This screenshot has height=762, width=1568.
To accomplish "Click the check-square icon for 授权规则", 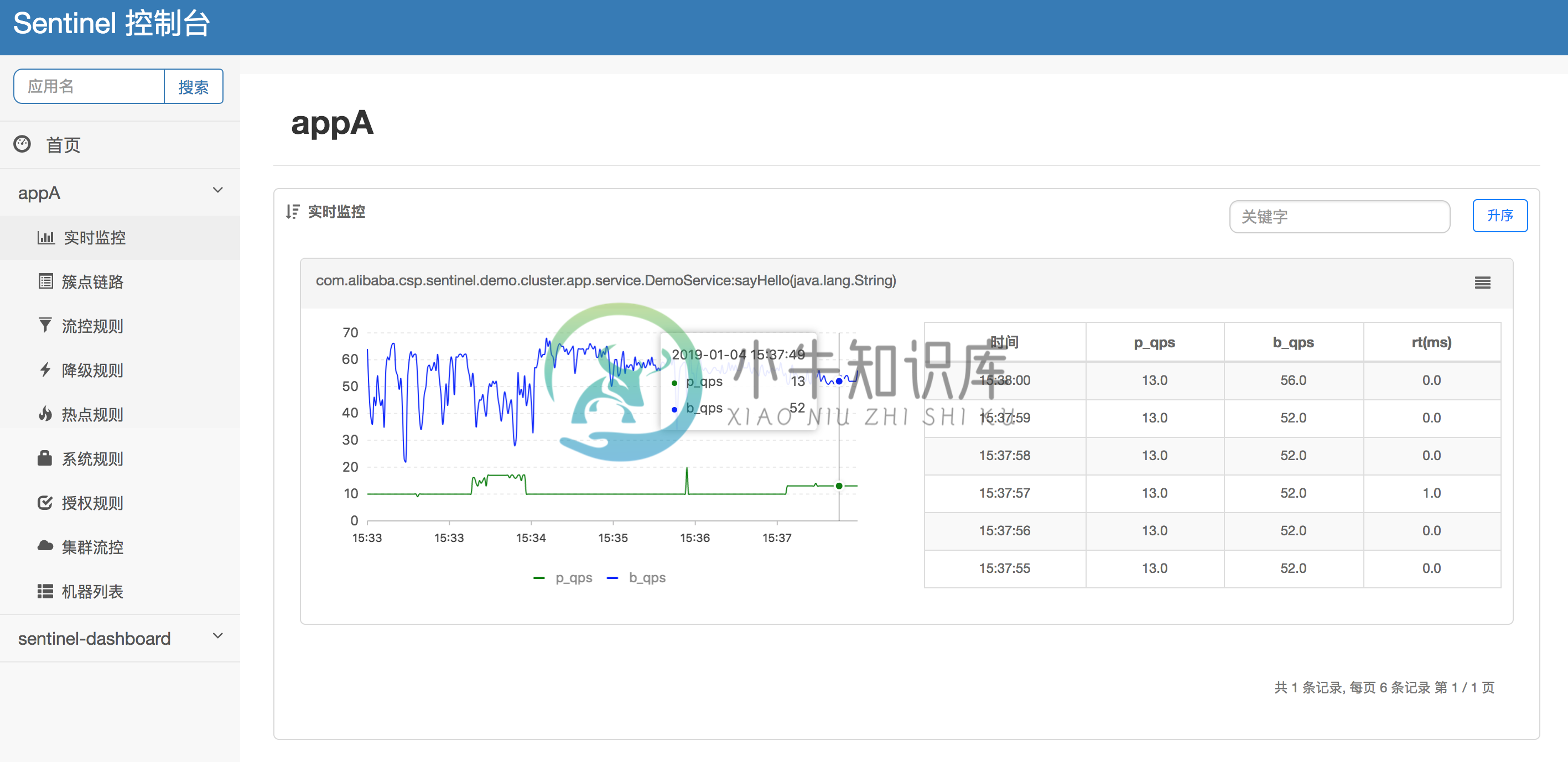I will tap(45, 502).
